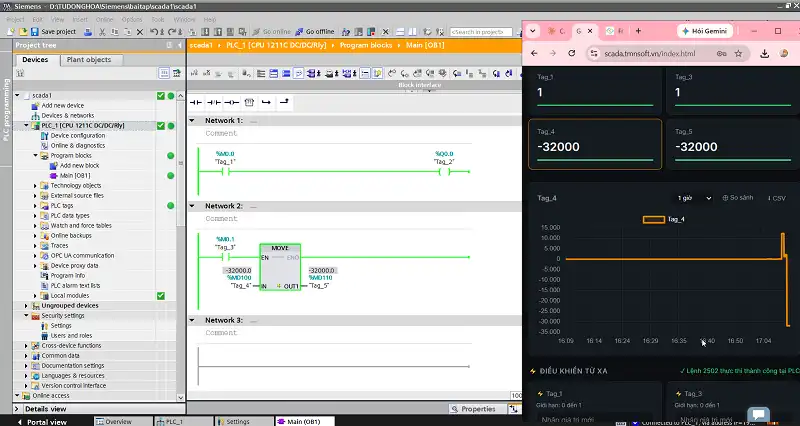
Task: Click the green checkmark beside Local modules
Action: click(161, 295)
